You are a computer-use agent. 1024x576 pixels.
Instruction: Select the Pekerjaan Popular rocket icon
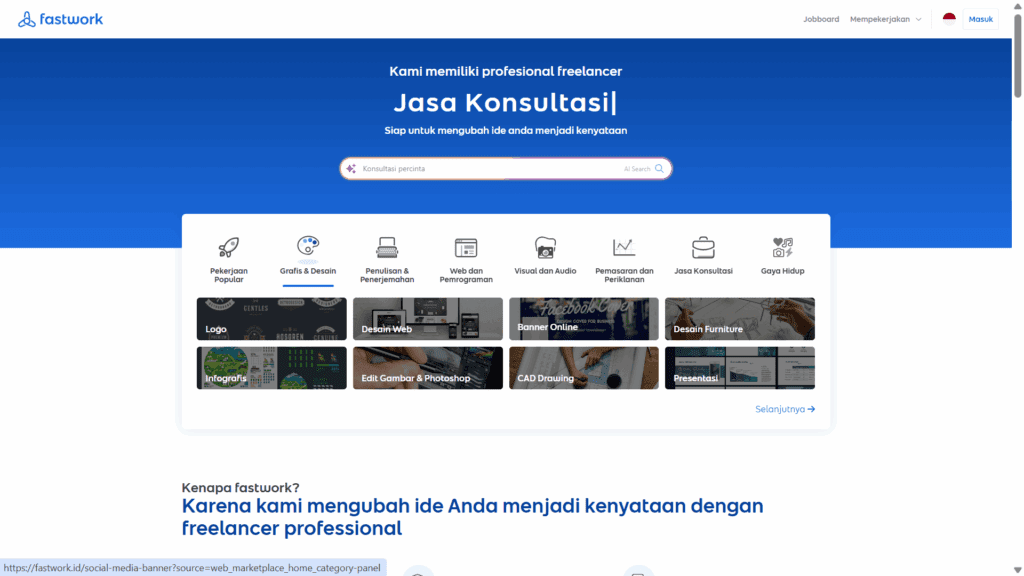pos(229,247)
